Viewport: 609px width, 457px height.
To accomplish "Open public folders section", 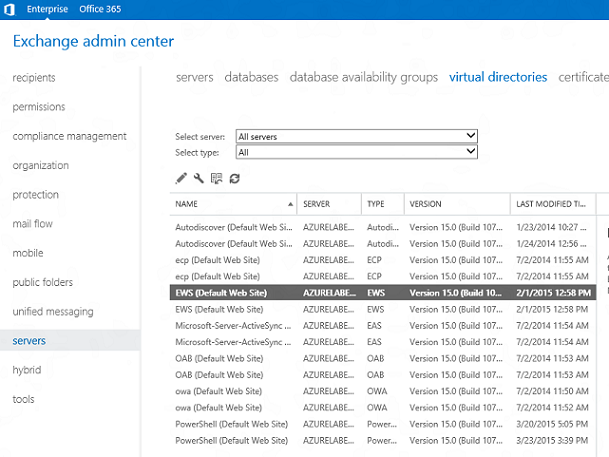I will [x=43, y=282].
